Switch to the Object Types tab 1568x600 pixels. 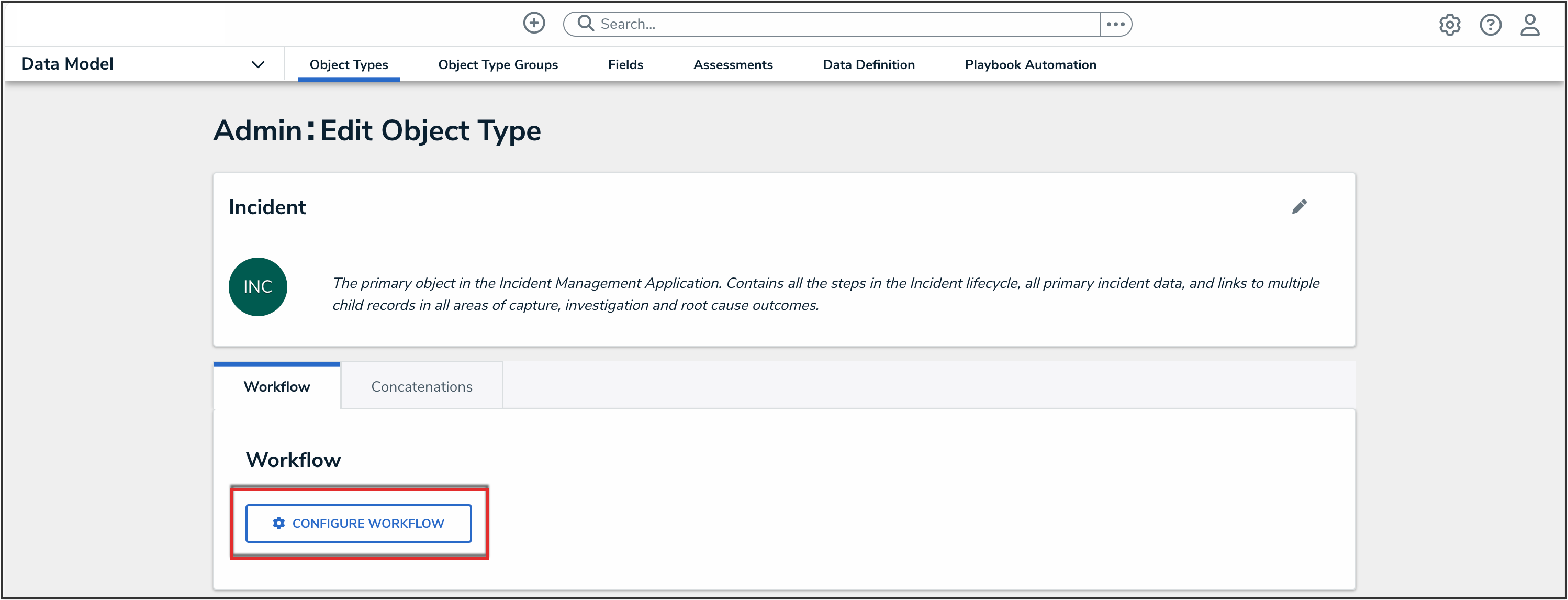tap(348, 64)
